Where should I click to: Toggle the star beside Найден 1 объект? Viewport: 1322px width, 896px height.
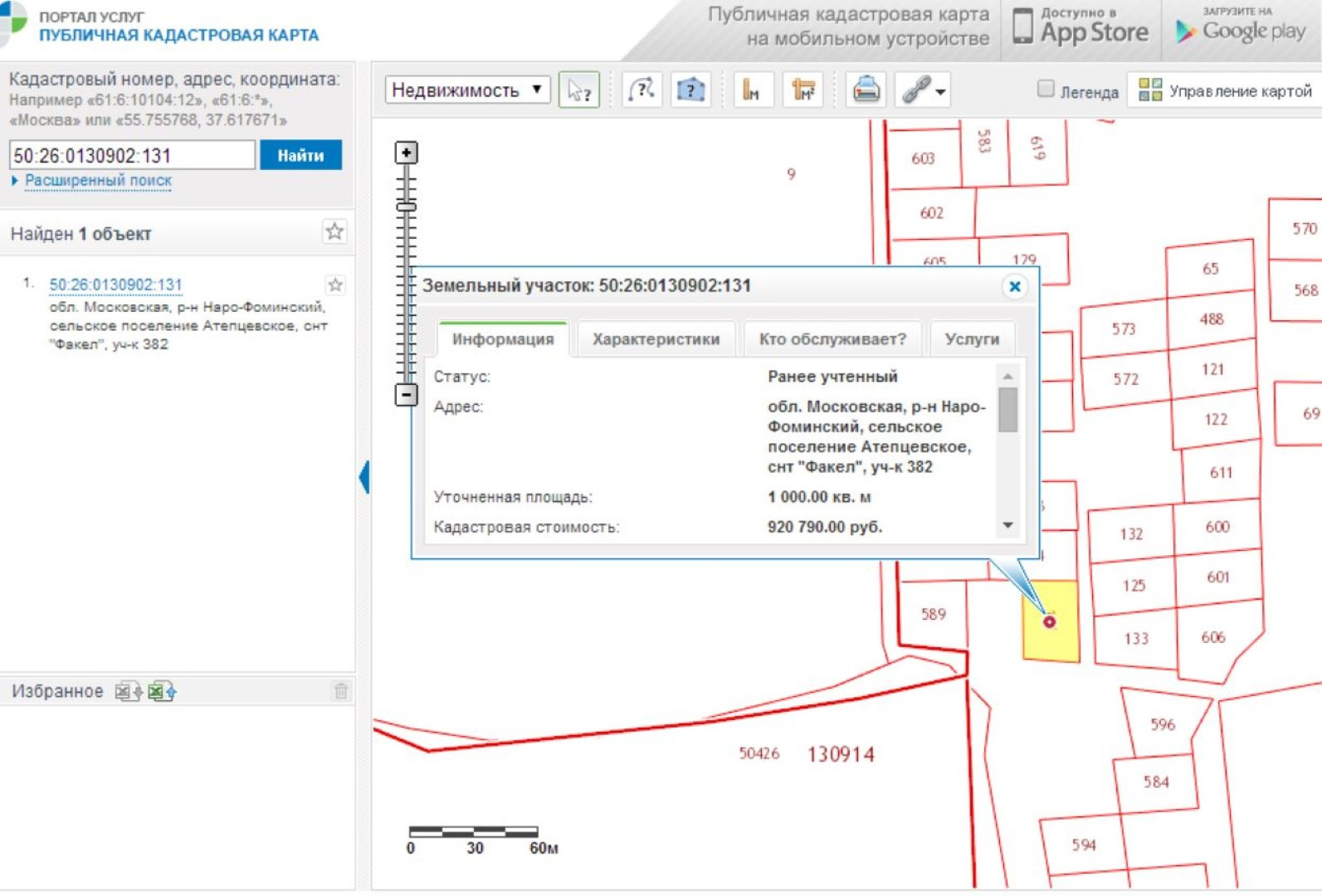334,232
